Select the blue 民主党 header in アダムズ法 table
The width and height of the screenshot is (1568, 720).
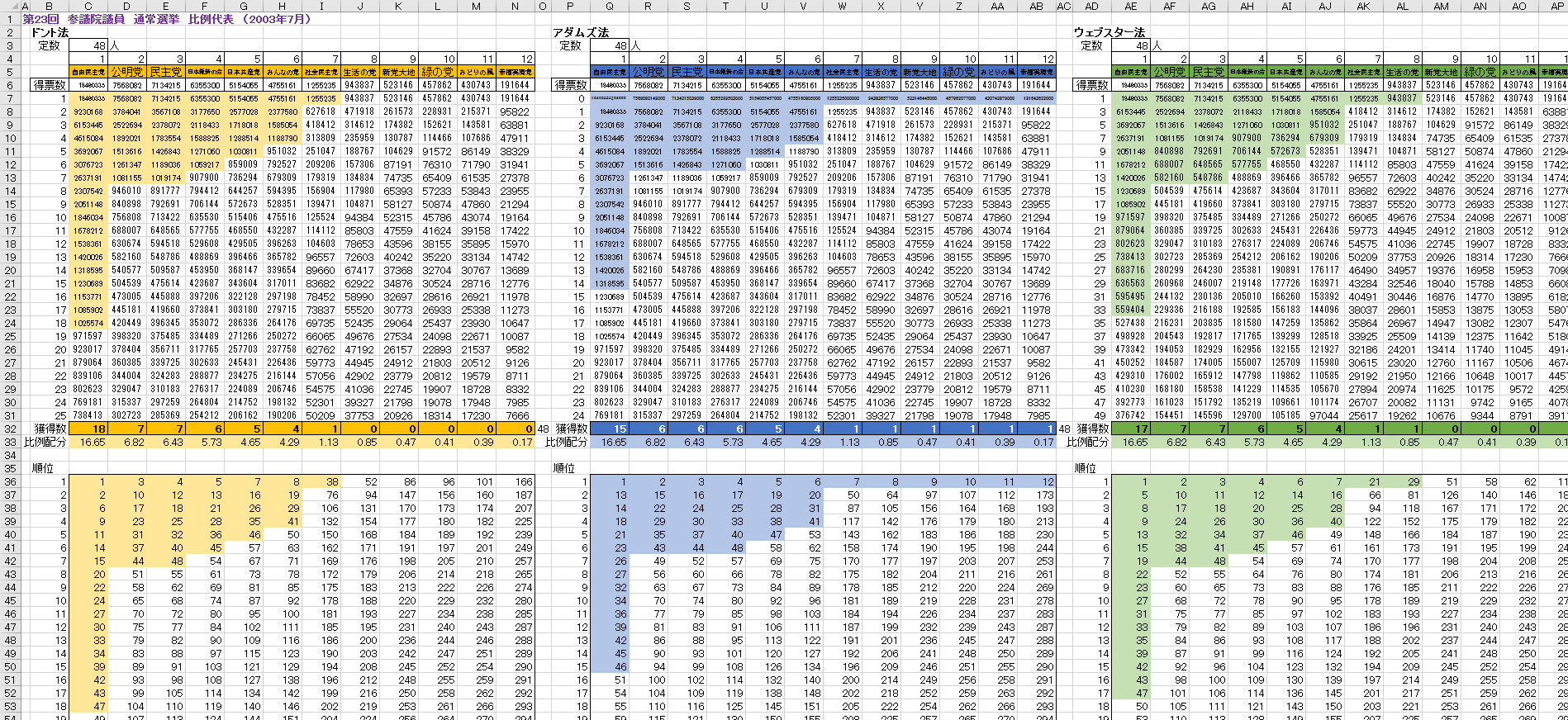[x=687, y=72]
